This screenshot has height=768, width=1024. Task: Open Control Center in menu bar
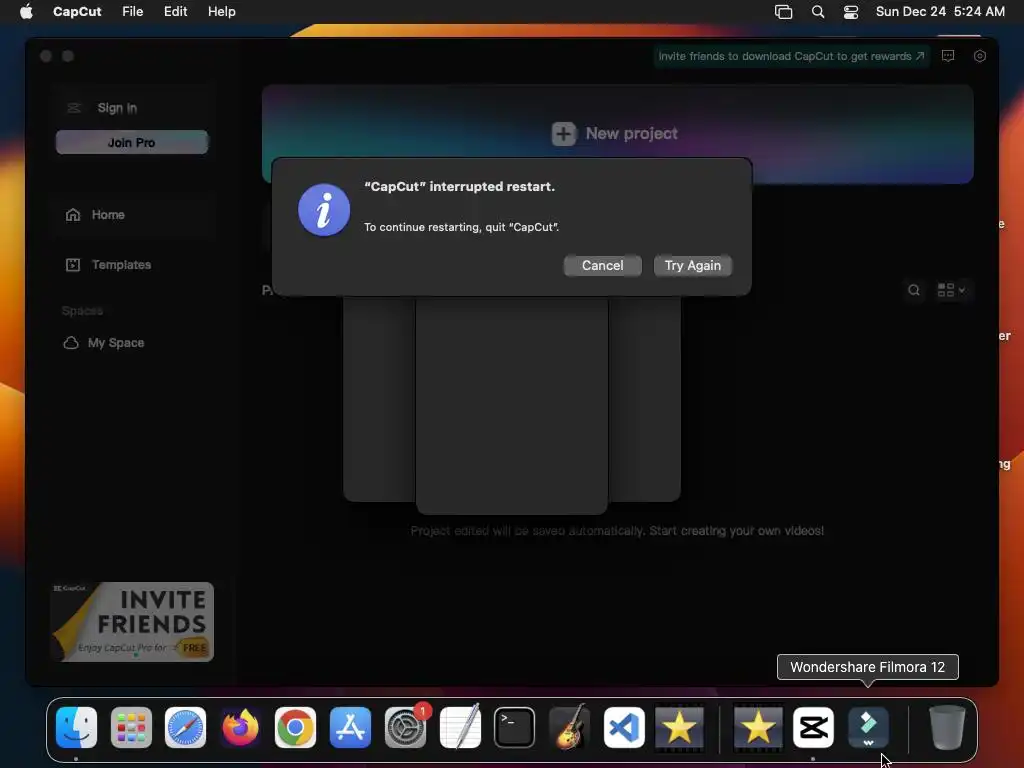tap(851, 12)
